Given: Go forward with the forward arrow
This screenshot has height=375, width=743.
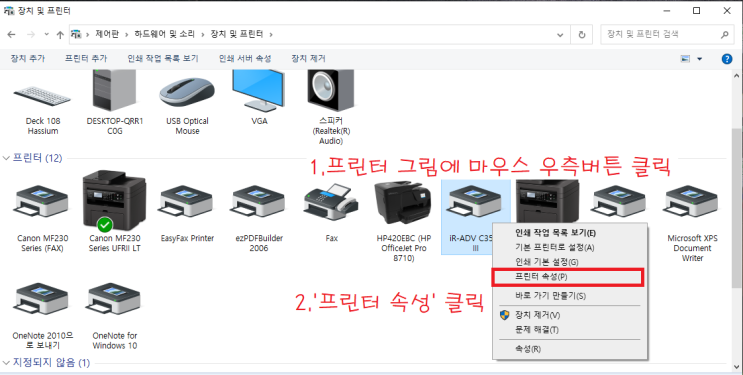Looking at the screenshot, I should pyautogui.click(x=31, y=34).
